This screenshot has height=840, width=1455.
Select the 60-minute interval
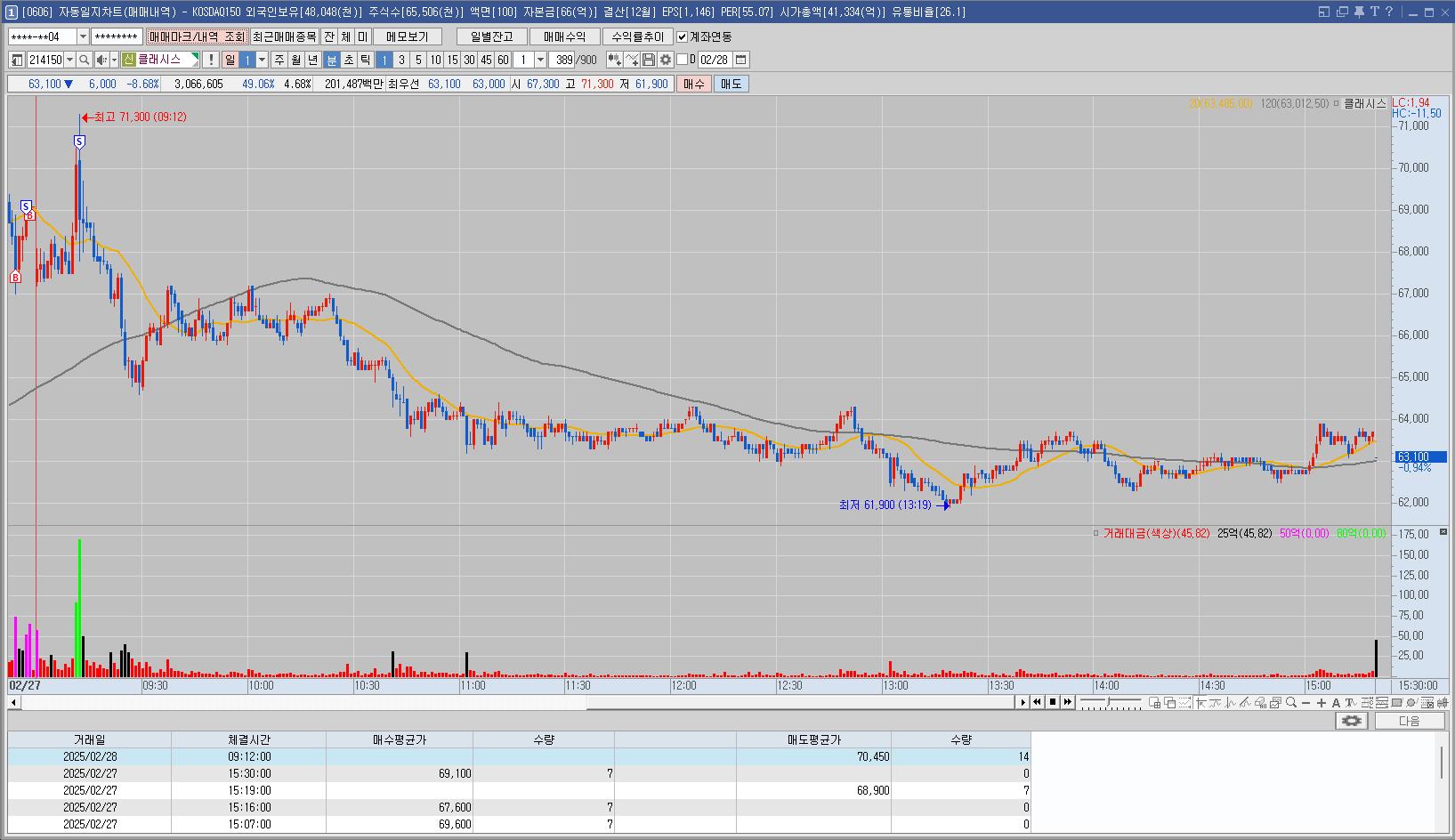(503, 60)
